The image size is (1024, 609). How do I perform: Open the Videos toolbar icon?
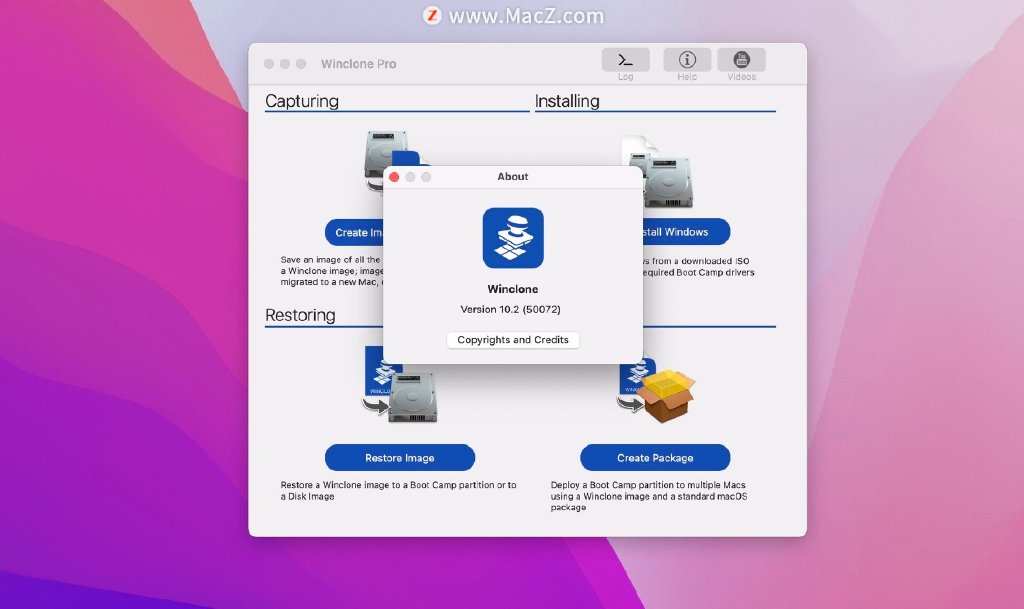click(x=741, y=61)
